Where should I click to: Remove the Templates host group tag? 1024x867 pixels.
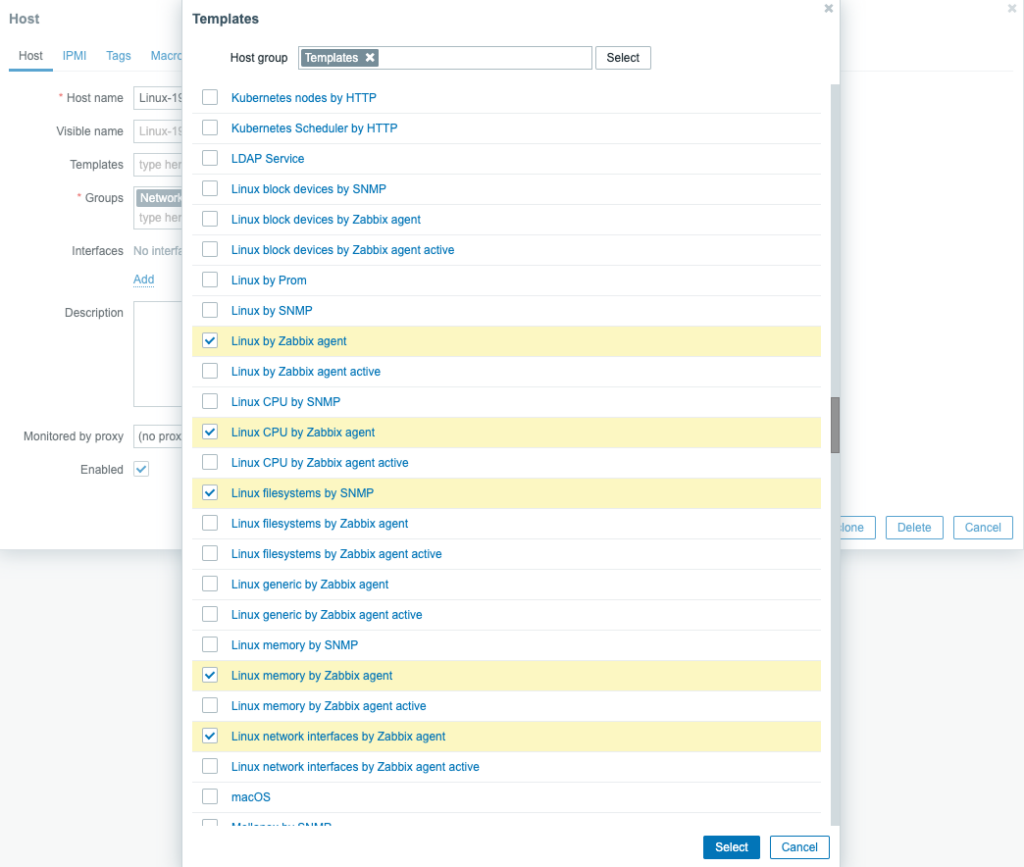tap(370, 57)
